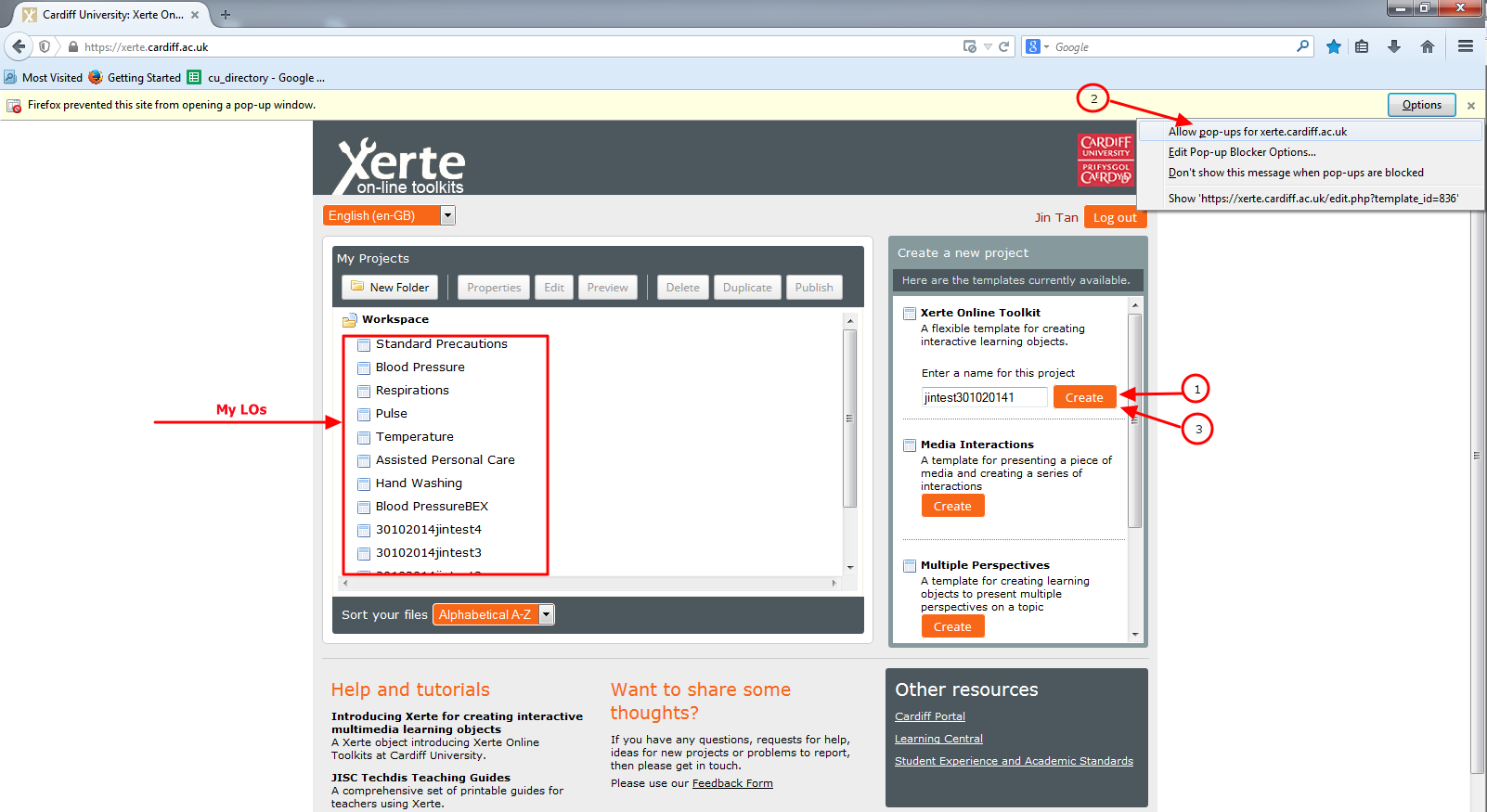Image resolution: width=1487 pixels, height=812 pixels.
Task: Click the Google search magnifier icon
Action: pos(1303,45)
